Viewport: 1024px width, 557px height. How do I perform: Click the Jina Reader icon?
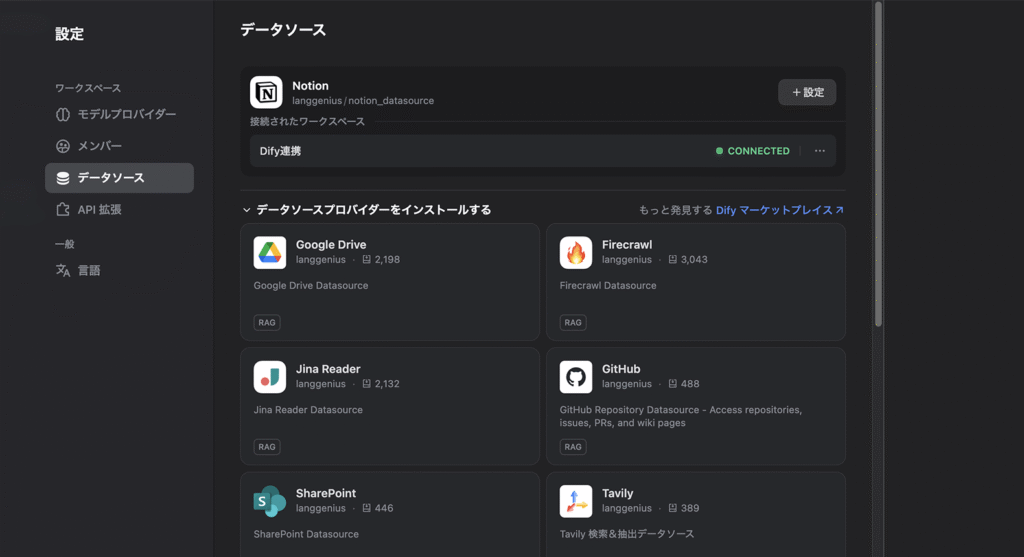270,377
